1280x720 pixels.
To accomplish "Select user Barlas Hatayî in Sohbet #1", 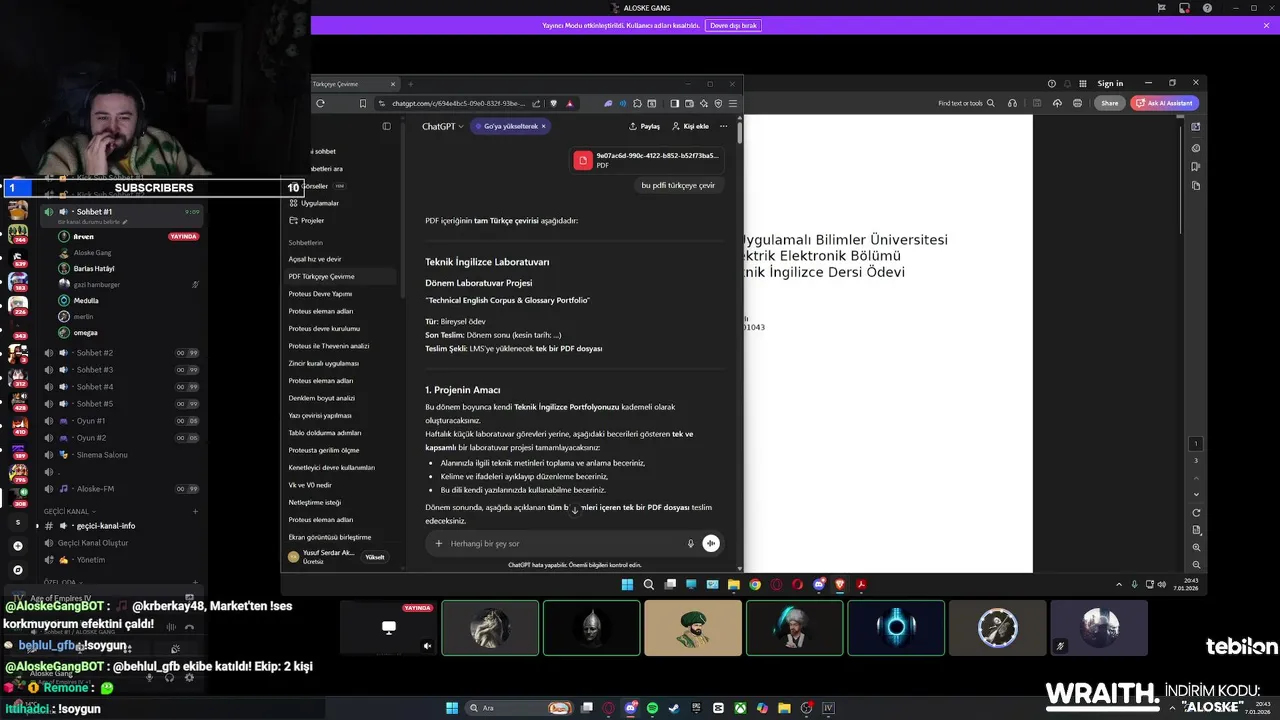I will tap(94, 268).
